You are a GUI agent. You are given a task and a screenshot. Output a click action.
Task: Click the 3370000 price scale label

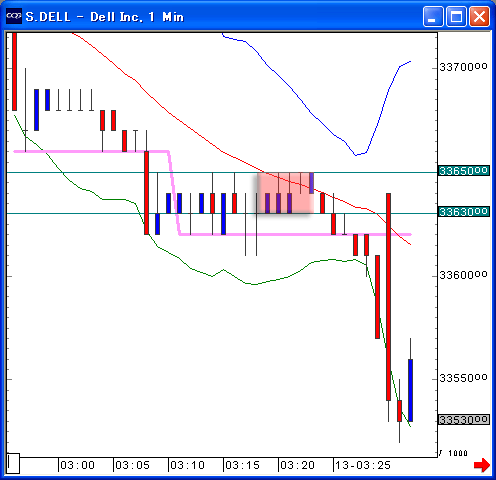(x=463, y=67)
